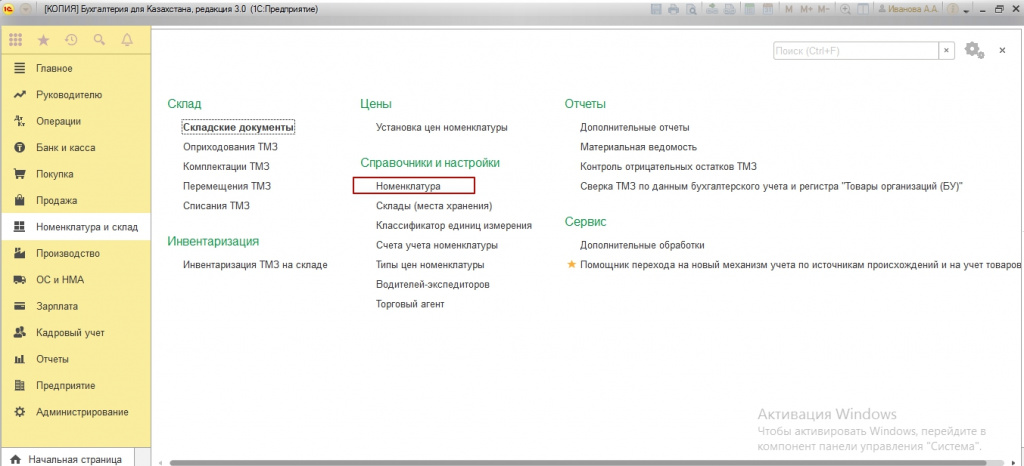Open the Calculator icon in title toolbar
Image resolution: width=1024 pixels, height=466 pixels.
coord(750,10)
